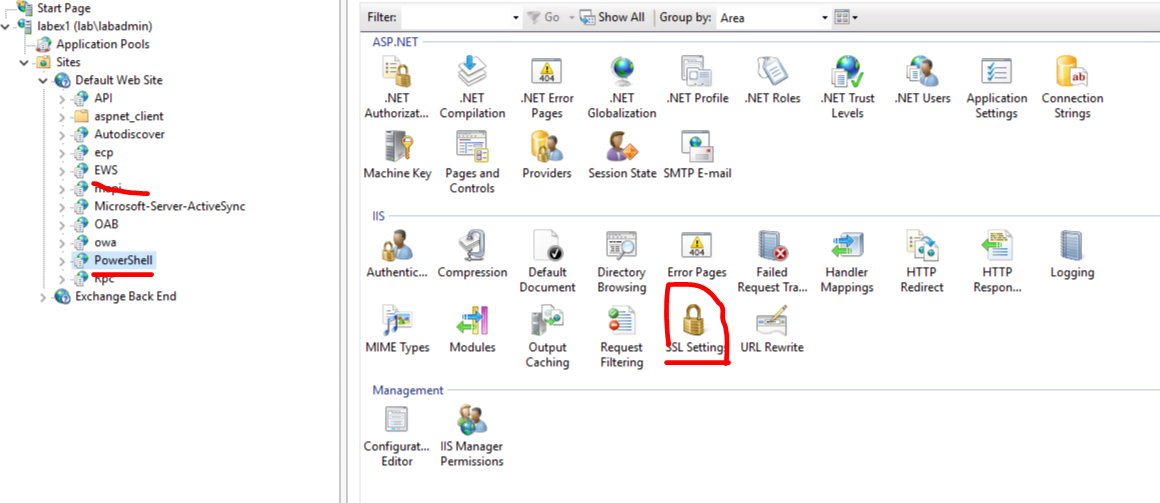
Task: Open .NET Globalization feature
Action: pos(621,88)
